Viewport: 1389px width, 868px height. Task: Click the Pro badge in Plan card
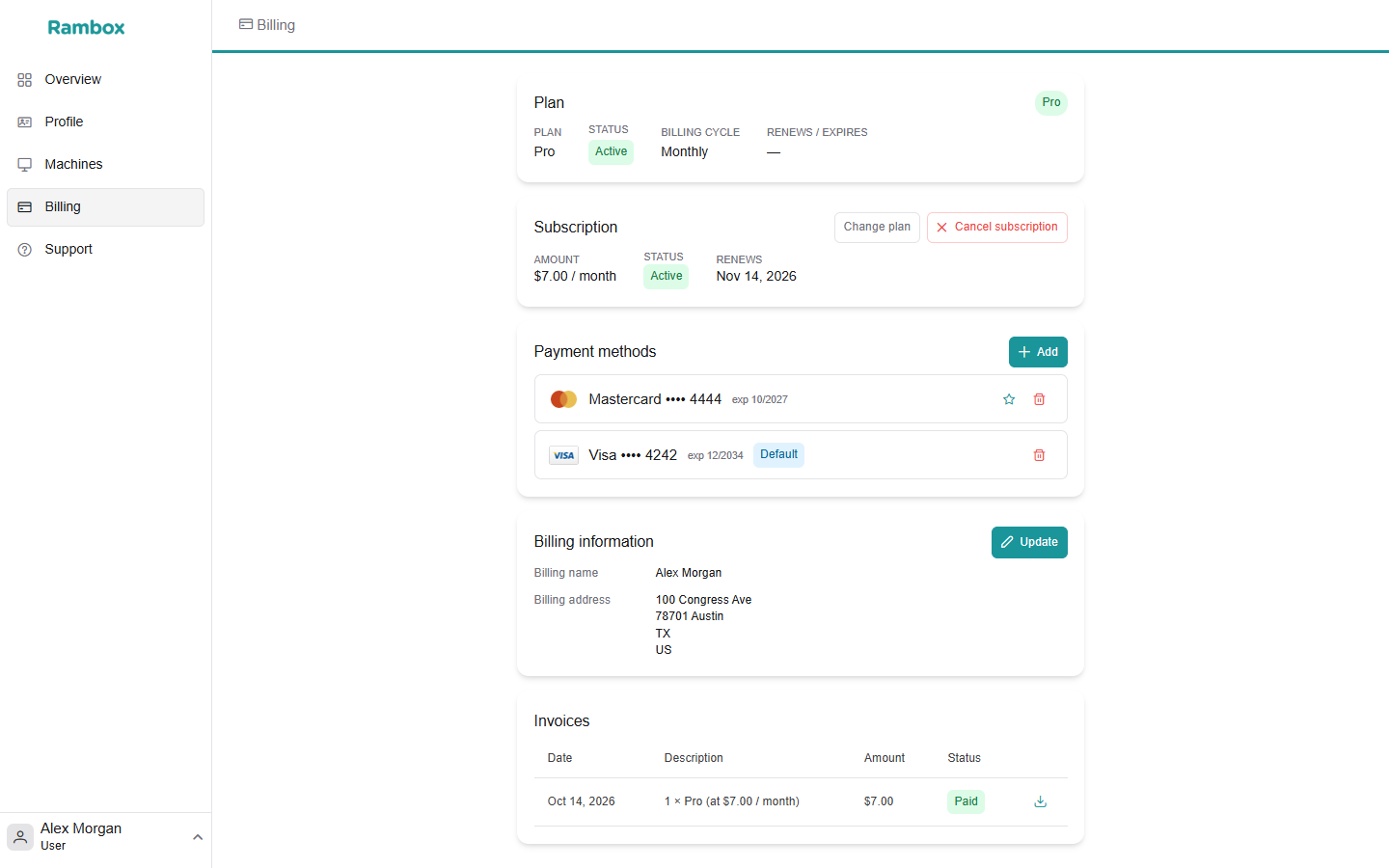pos(1051,102)
